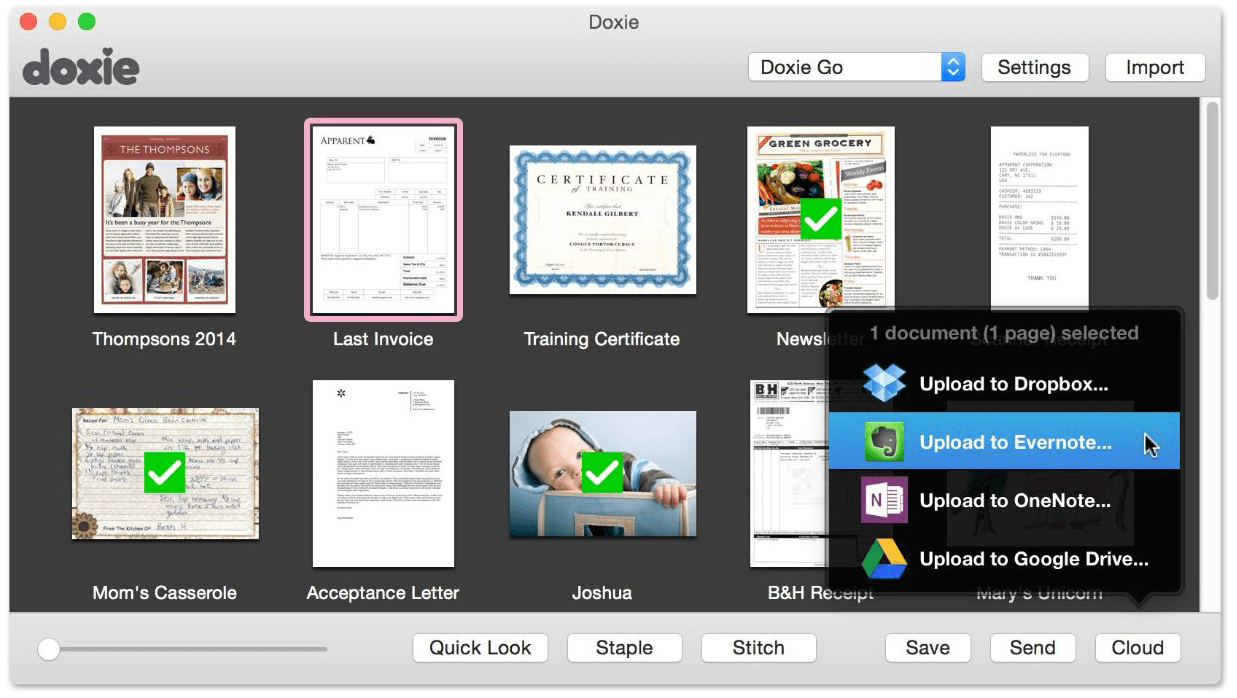Click the Evernote elephant icon
The width and height of the screenshot is (1237, 698).
tap(884, 442)
